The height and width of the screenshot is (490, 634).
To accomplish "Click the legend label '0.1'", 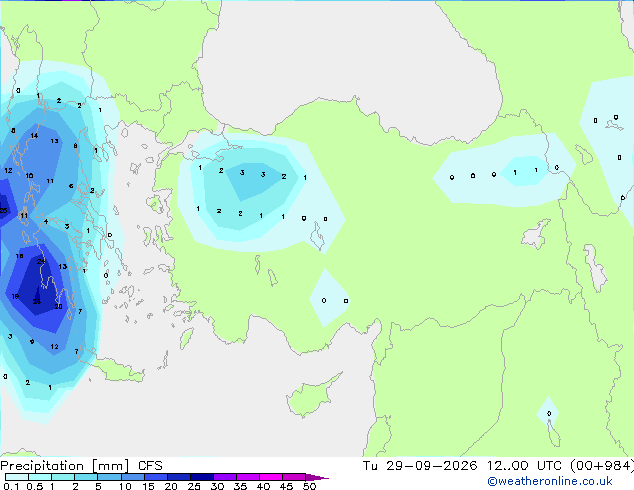I will pyautogui.click(x=11, y=486).
